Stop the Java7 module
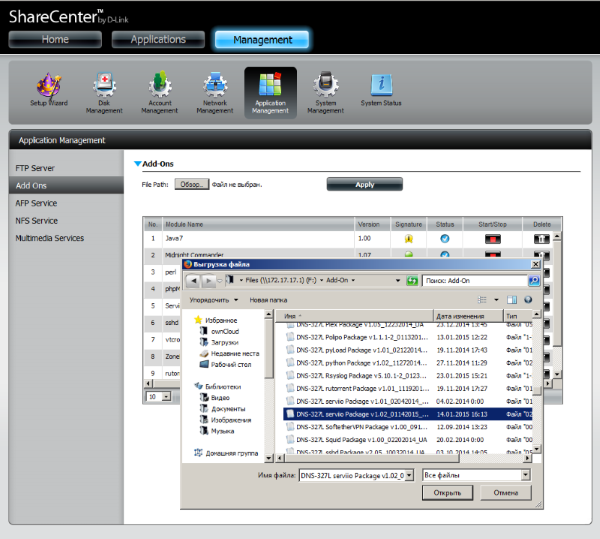Image resolution: width=600 pixels, height=539 pixels. point(492,239)
